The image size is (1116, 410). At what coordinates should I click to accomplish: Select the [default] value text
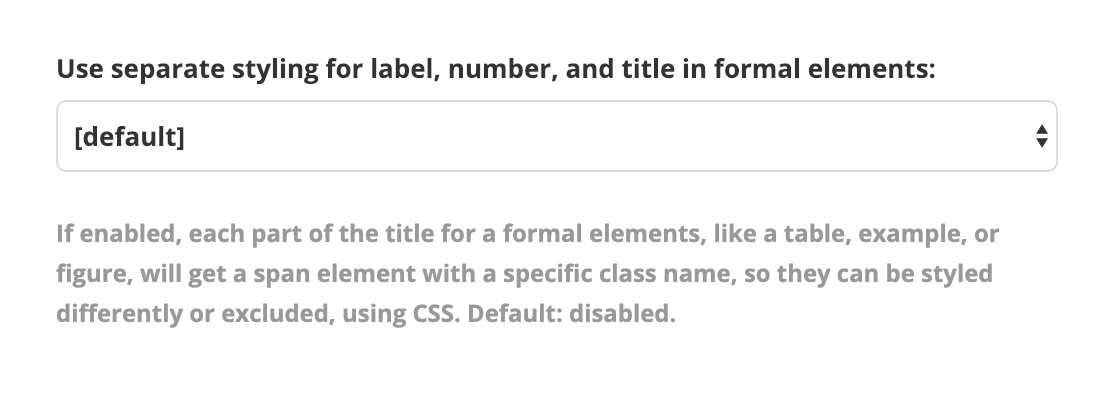(x=129, y=136)
